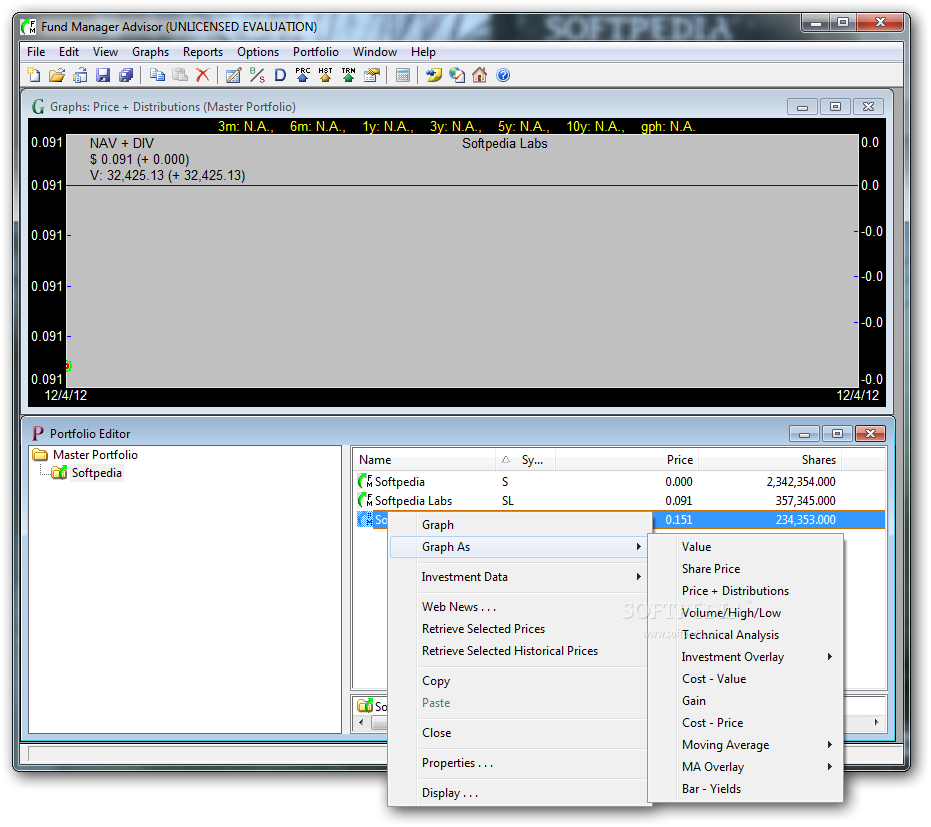Image resolution: width=931 pixels, height=827 pixels.
Task: Sort by the Price column header
Action: pos(626,460)
